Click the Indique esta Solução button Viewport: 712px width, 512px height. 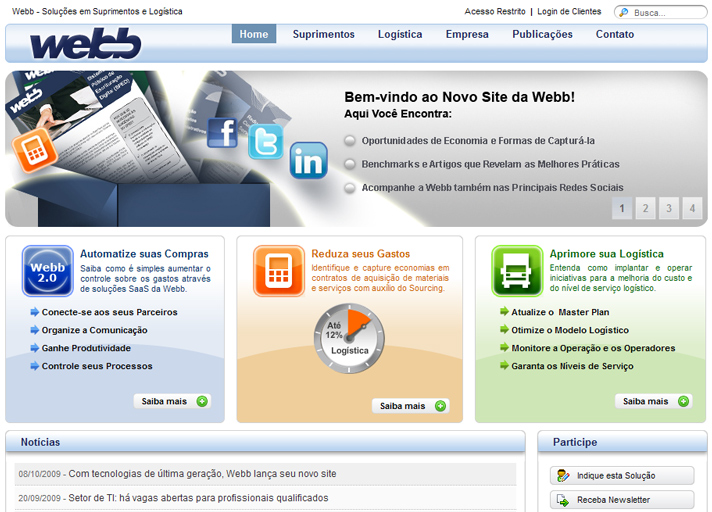pos(622,476)
